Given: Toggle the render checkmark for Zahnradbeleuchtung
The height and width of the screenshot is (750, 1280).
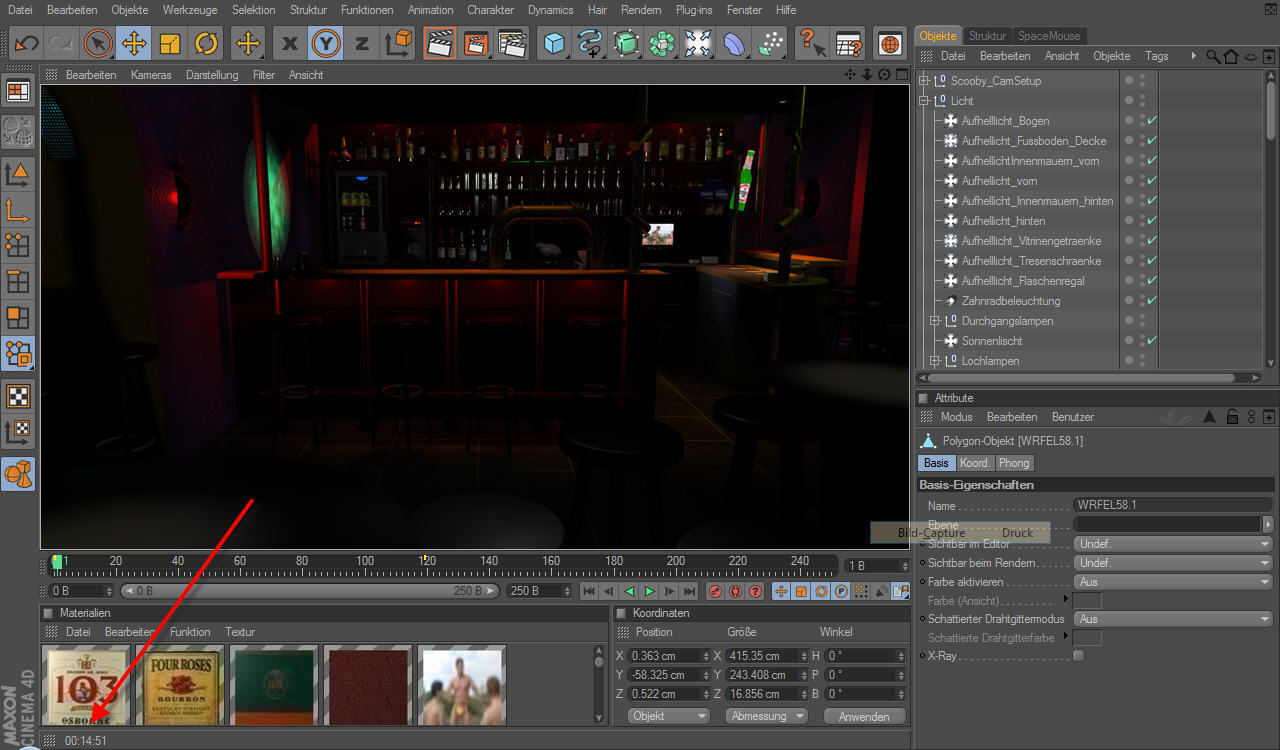Looking at the screenshot, I should pos(1152,301).
